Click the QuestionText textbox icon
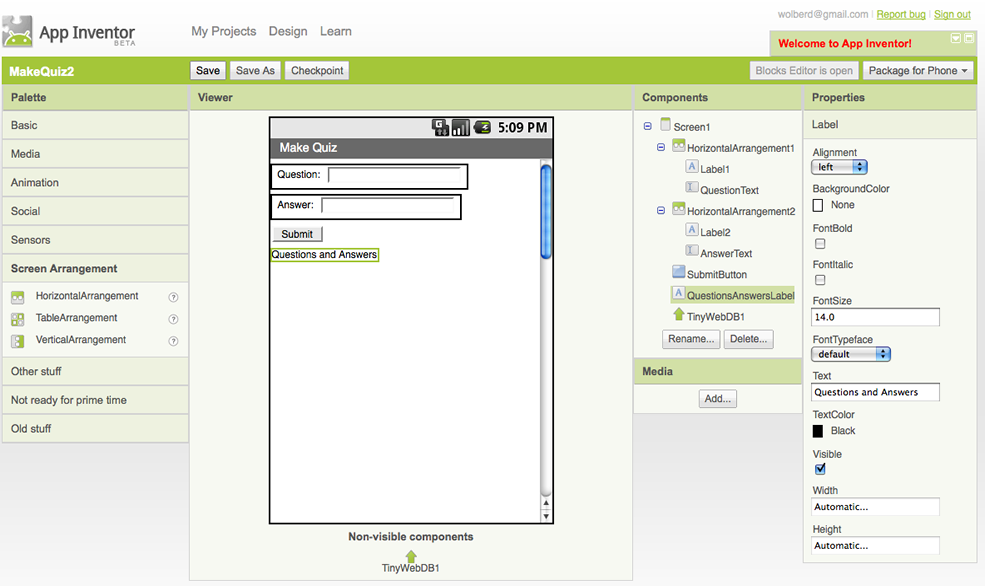 pos(692,187)
